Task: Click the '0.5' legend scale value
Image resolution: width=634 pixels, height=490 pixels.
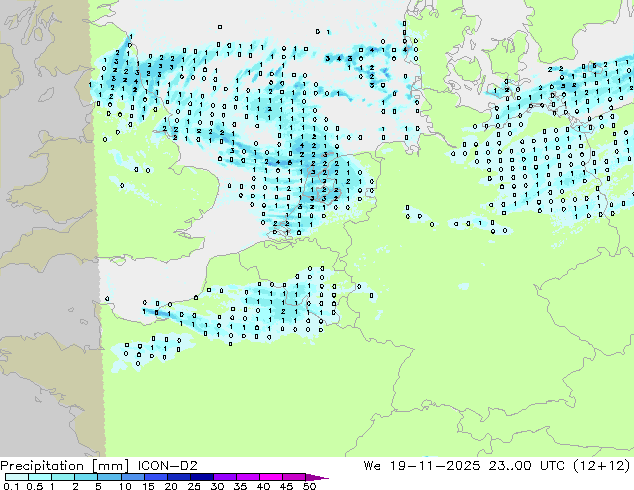Action: pyautogui.click(x=35, y=486)
